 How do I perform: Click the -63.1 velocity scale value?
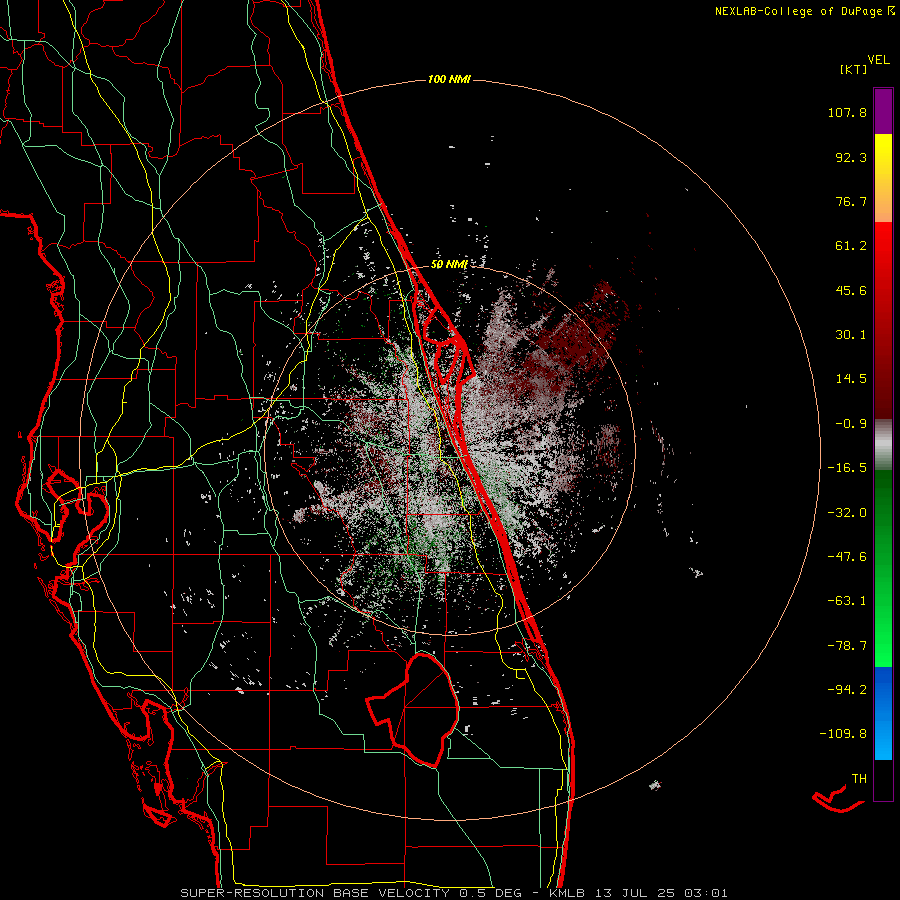(847, 601)
